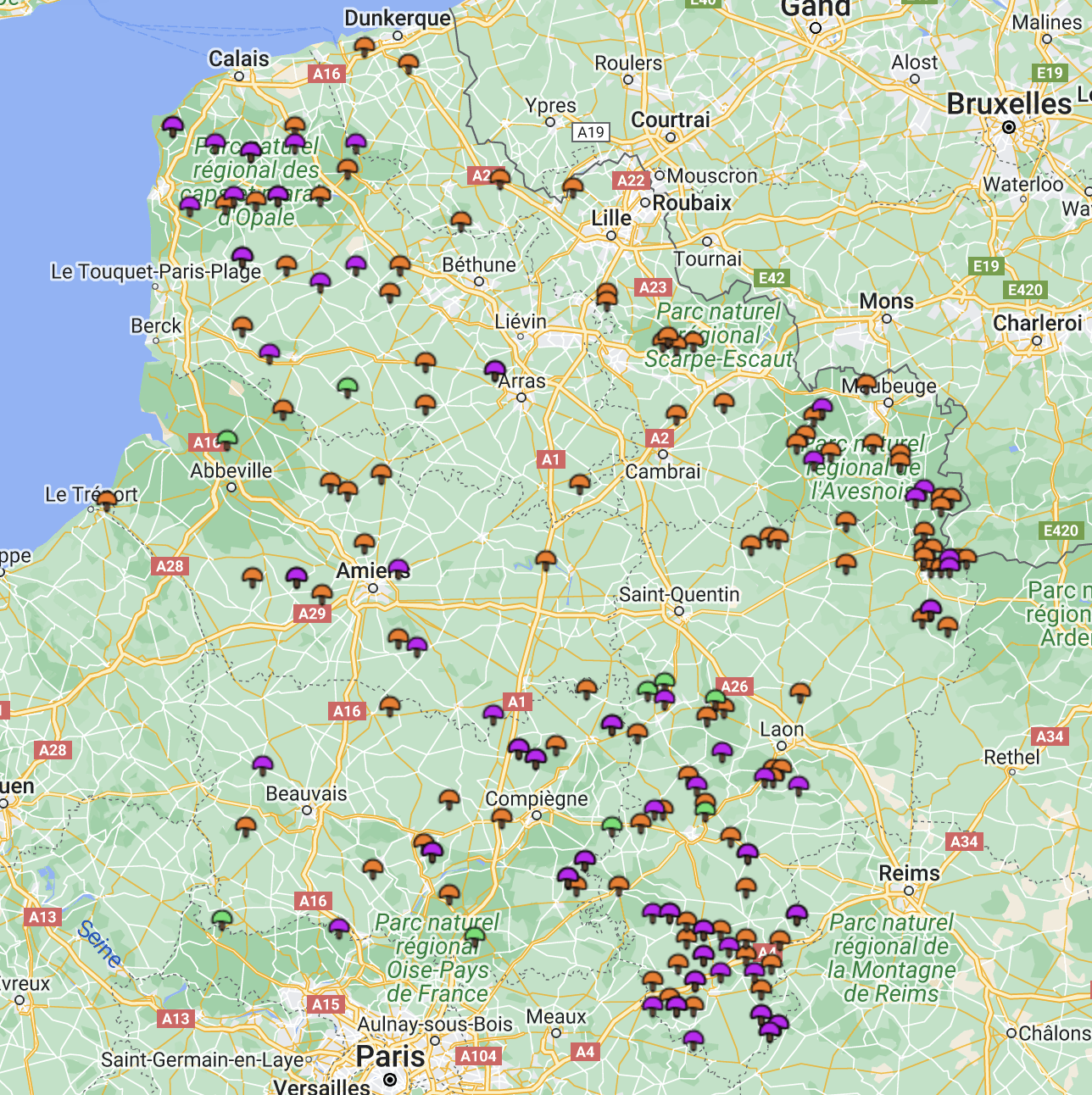Click the purple mushroom marker beside Arras
Viewport: 1092px width, 1095px height.
point(495,370)
